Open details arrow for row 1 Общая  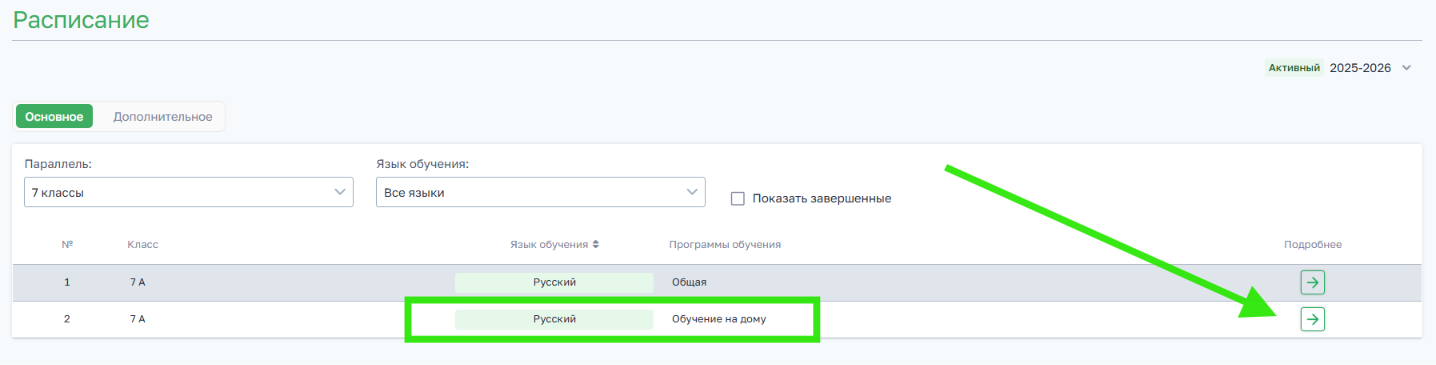tap(1312, 282)
